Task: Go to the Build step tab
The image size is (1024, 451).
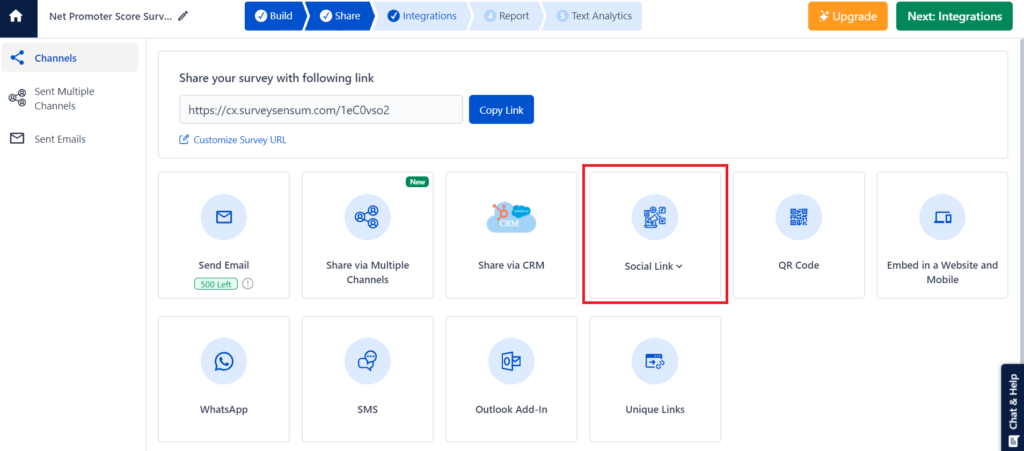Action: [273, 16]
